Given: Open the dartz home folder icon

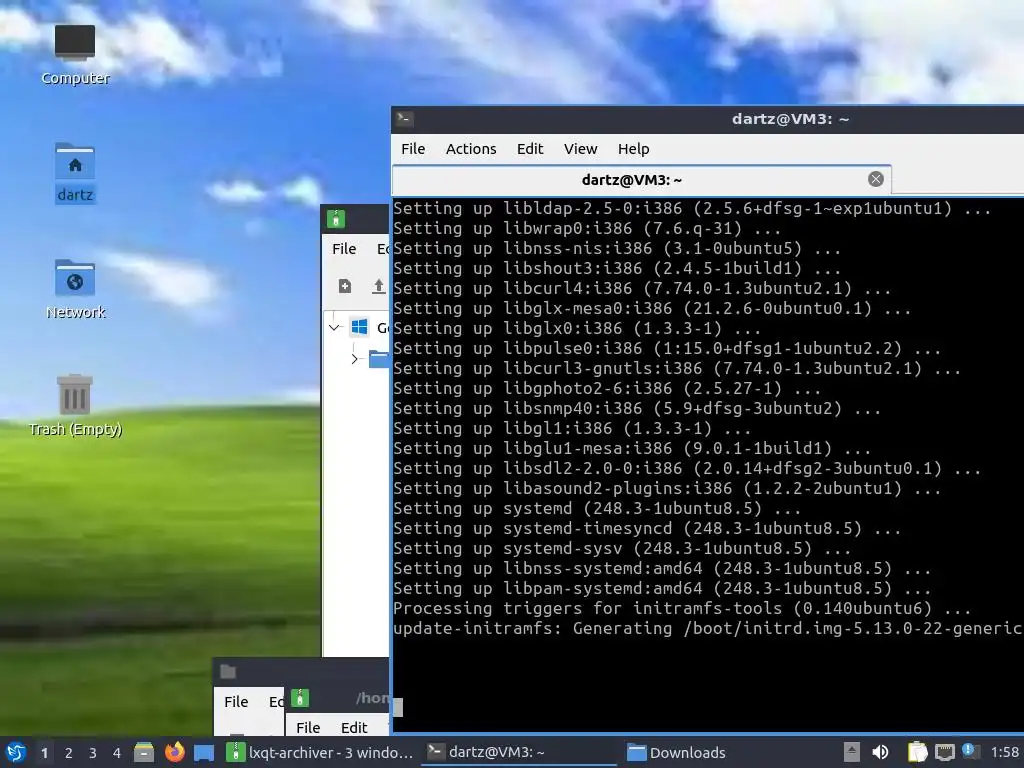Looking at the screenshot, I should click(74, 172).
